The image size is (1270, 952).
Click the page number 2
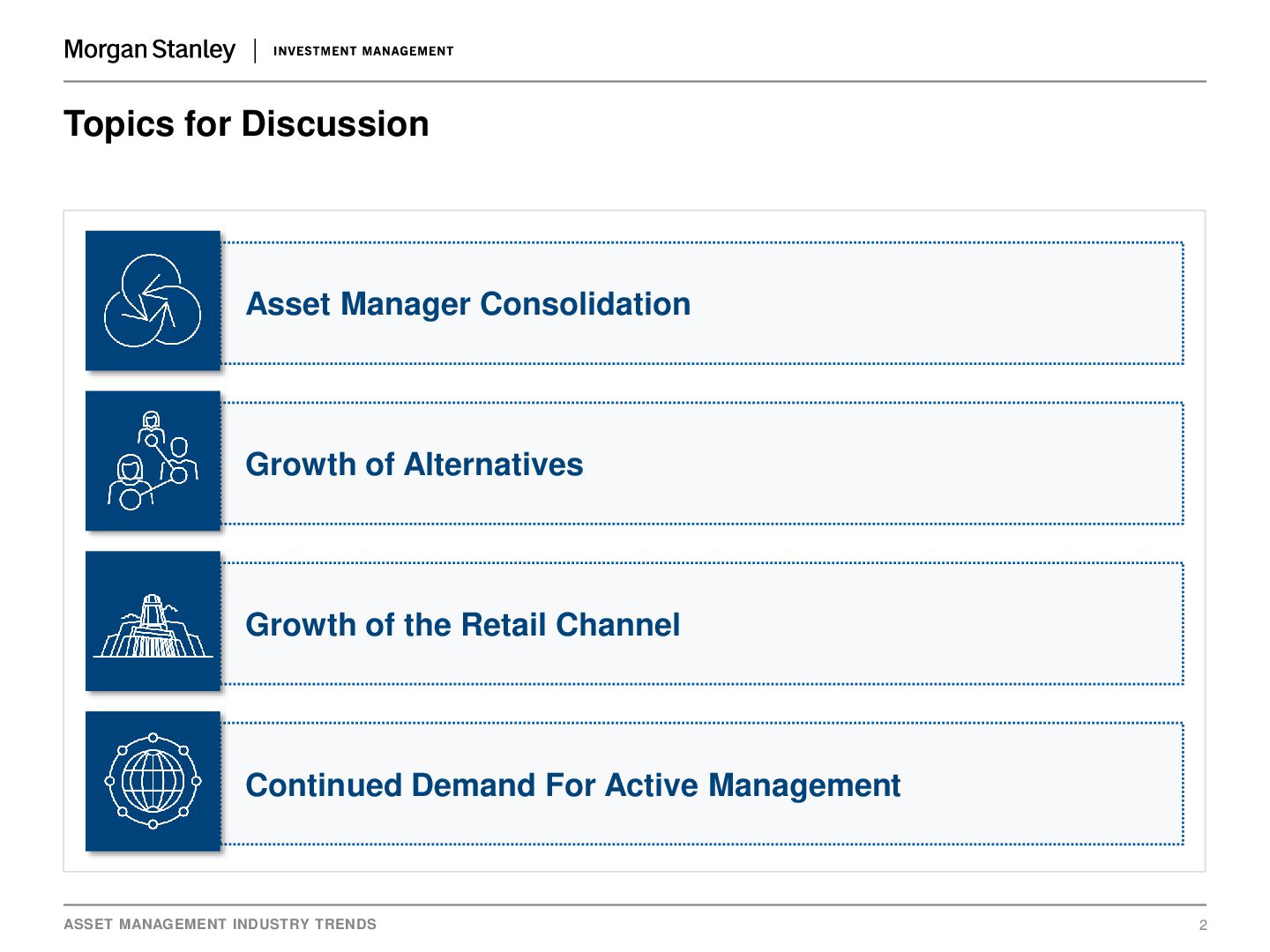(1202, 925)
